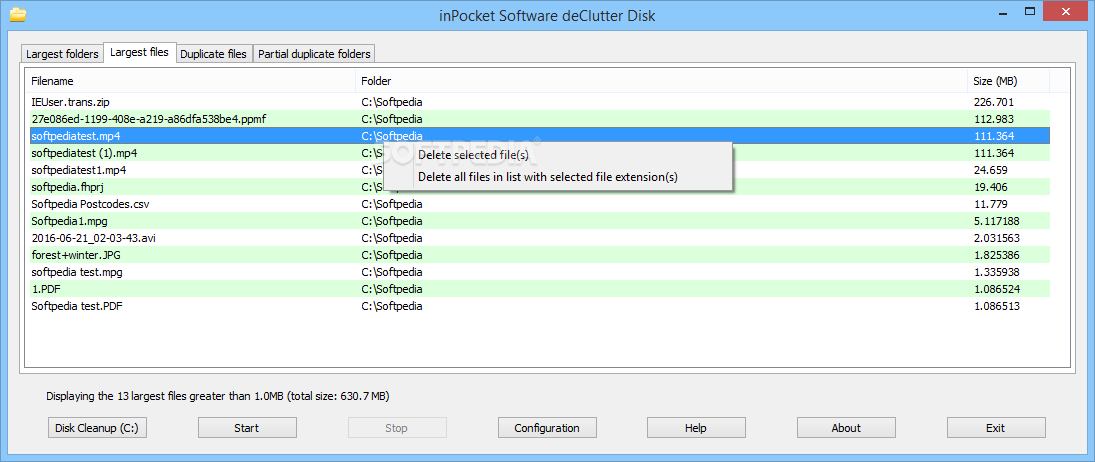The width and height of the screenshot is (1095, 462).
Task: Choose Delete selected file(s) from context menu
Action: tap(473, 155)
